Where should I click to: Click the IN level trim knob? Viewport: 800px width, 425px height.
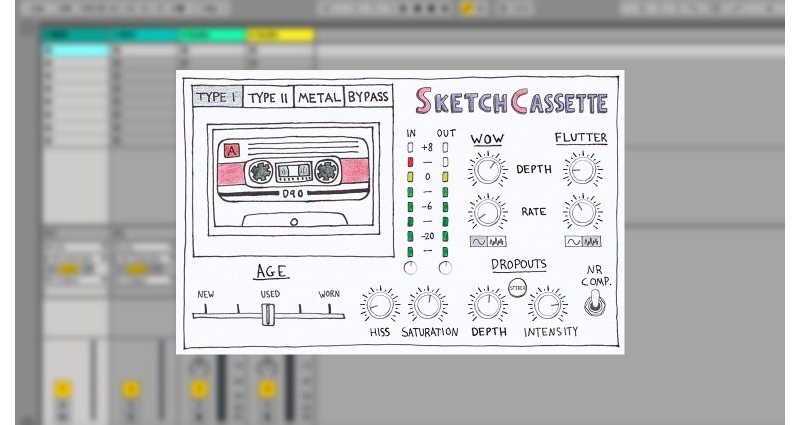(410, 267)
